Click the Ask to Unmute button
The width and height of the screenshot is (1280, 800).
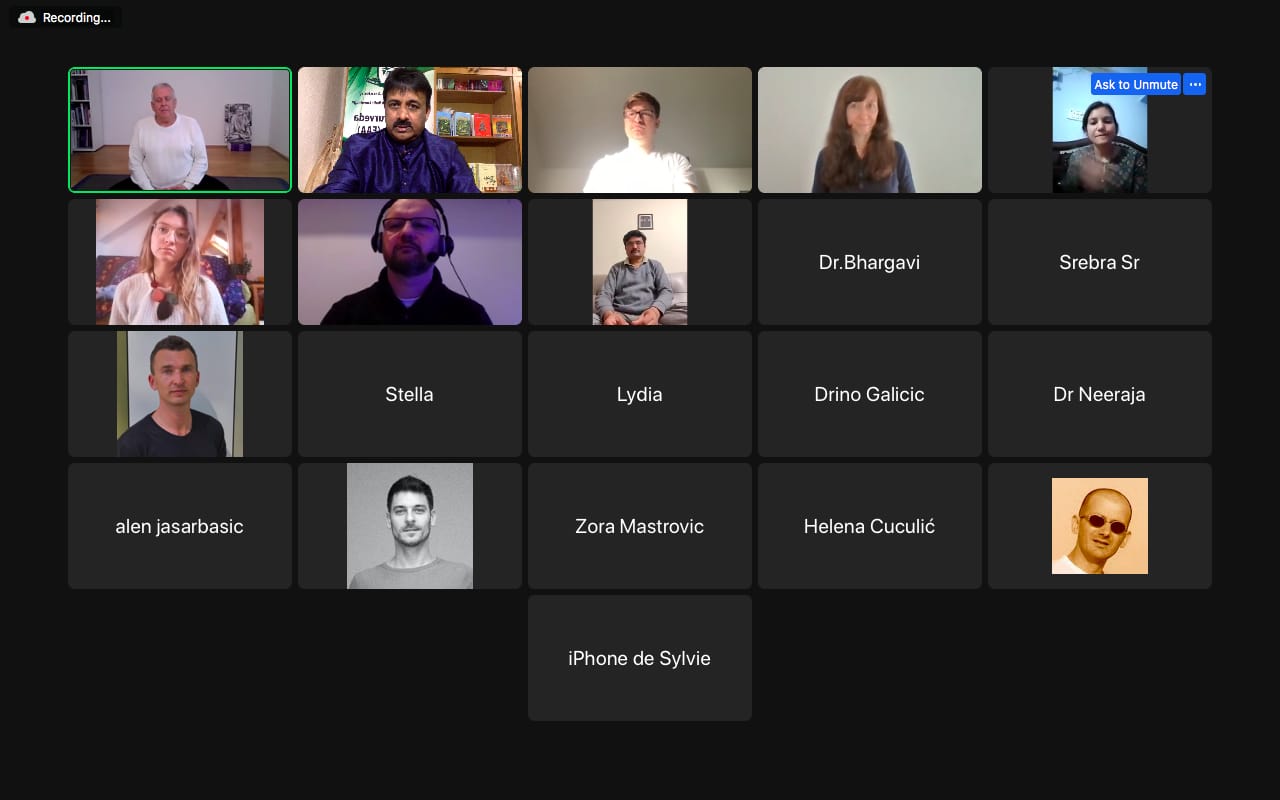click(x=1136, y=85)
